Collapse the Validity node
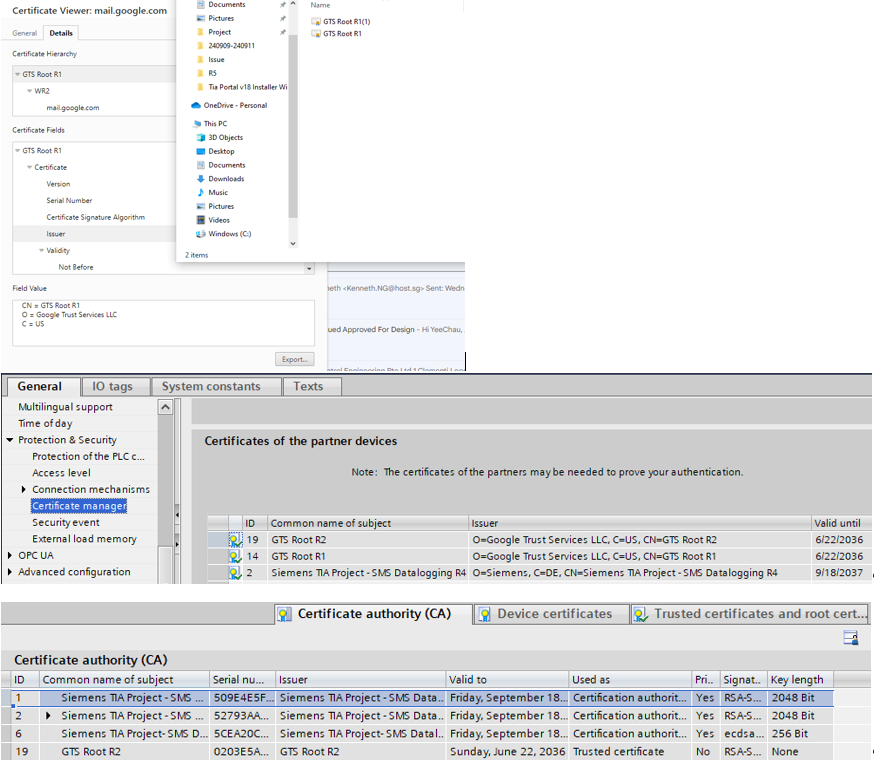Viewport: 874px width, 760px height. pos(41,250)
